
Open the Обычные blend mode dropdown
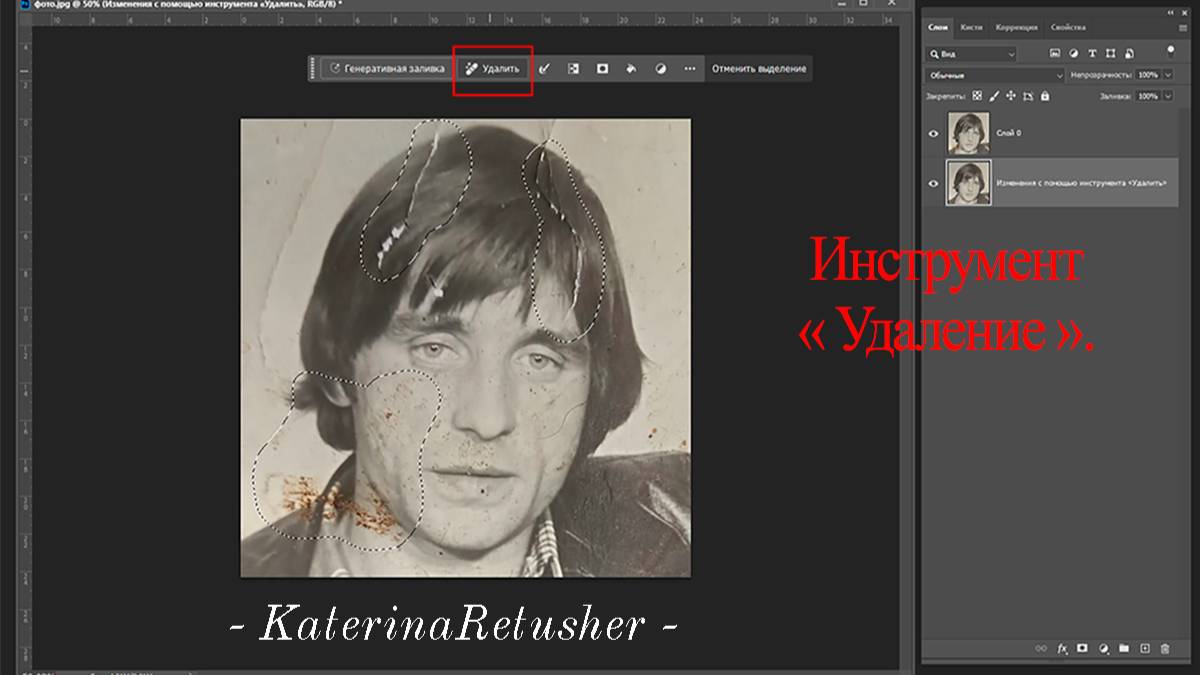(995, 75)
